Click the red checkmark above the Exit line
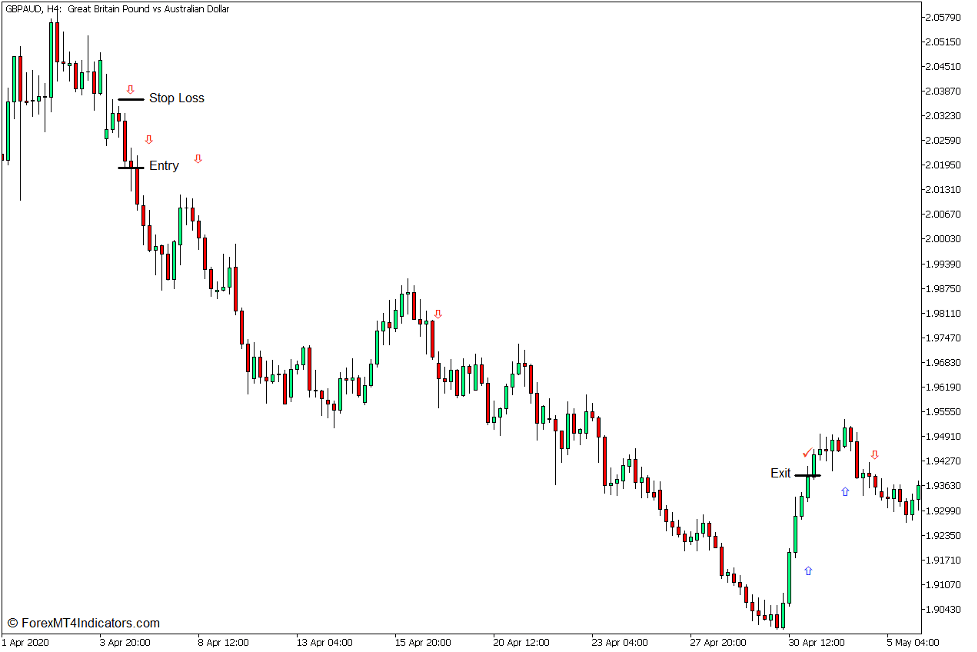This screenshot has width=977, height=652. (808, 452)
